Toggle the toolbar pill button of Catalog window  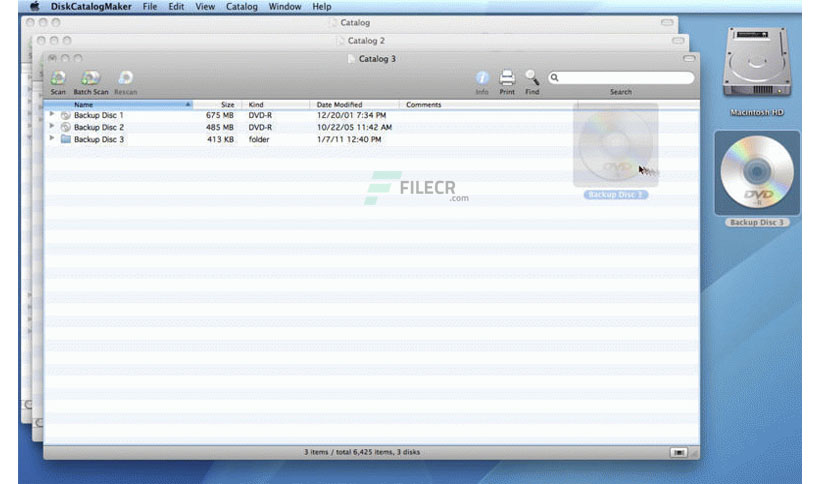pyautogui.click(x=667, y=22)
